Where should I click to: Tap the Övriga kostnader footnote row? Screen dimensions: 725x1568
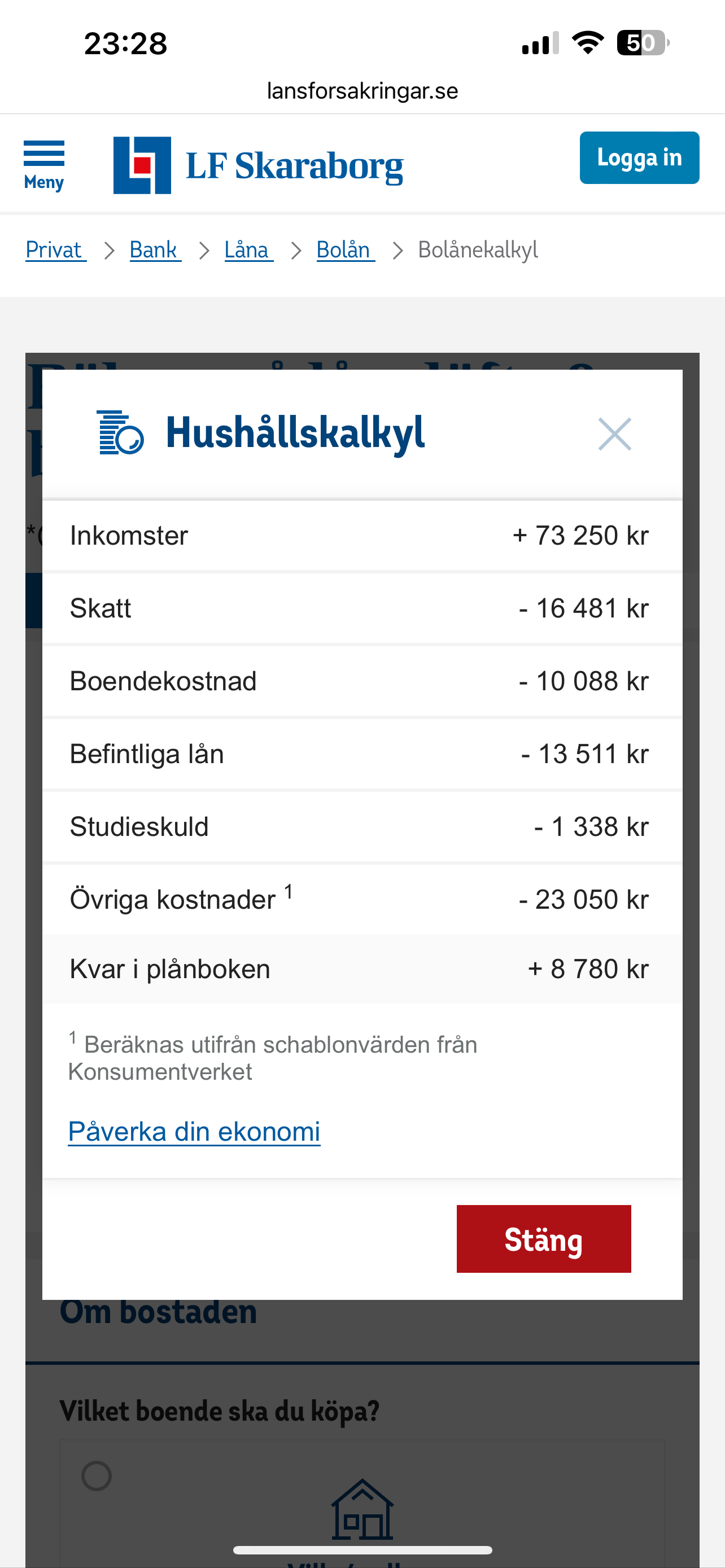click(362, 899)
